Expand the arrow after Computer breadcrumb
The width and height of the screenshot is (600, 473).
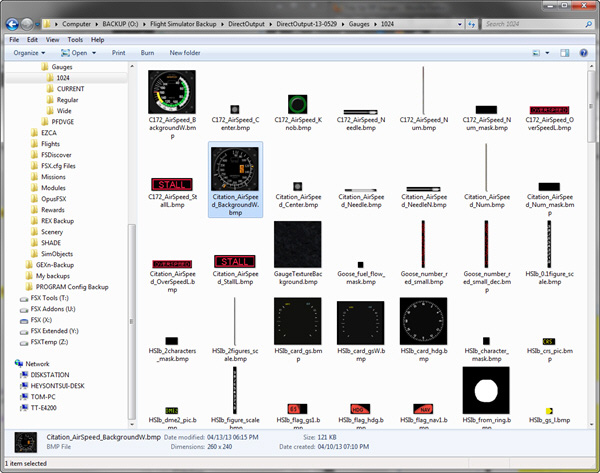96,24
